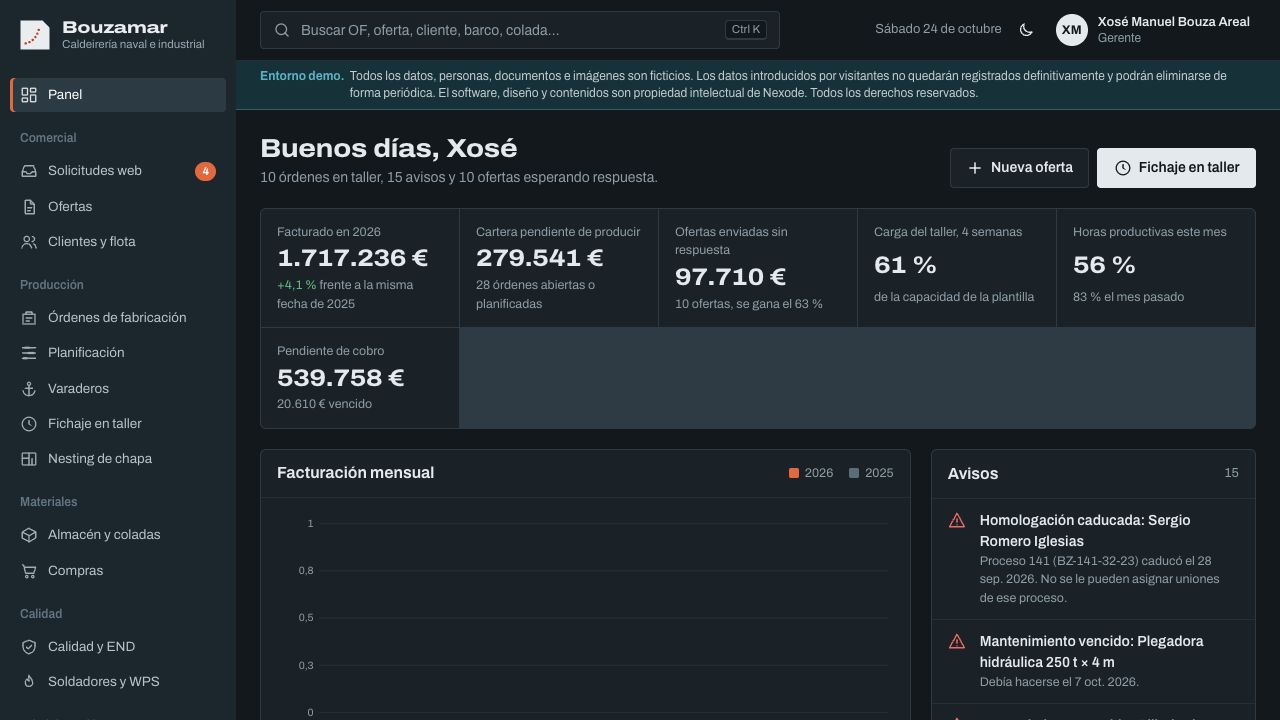The image size is (1280, 720).
Task: Click the search magnifier icon
Action: (x=282, y=30)
